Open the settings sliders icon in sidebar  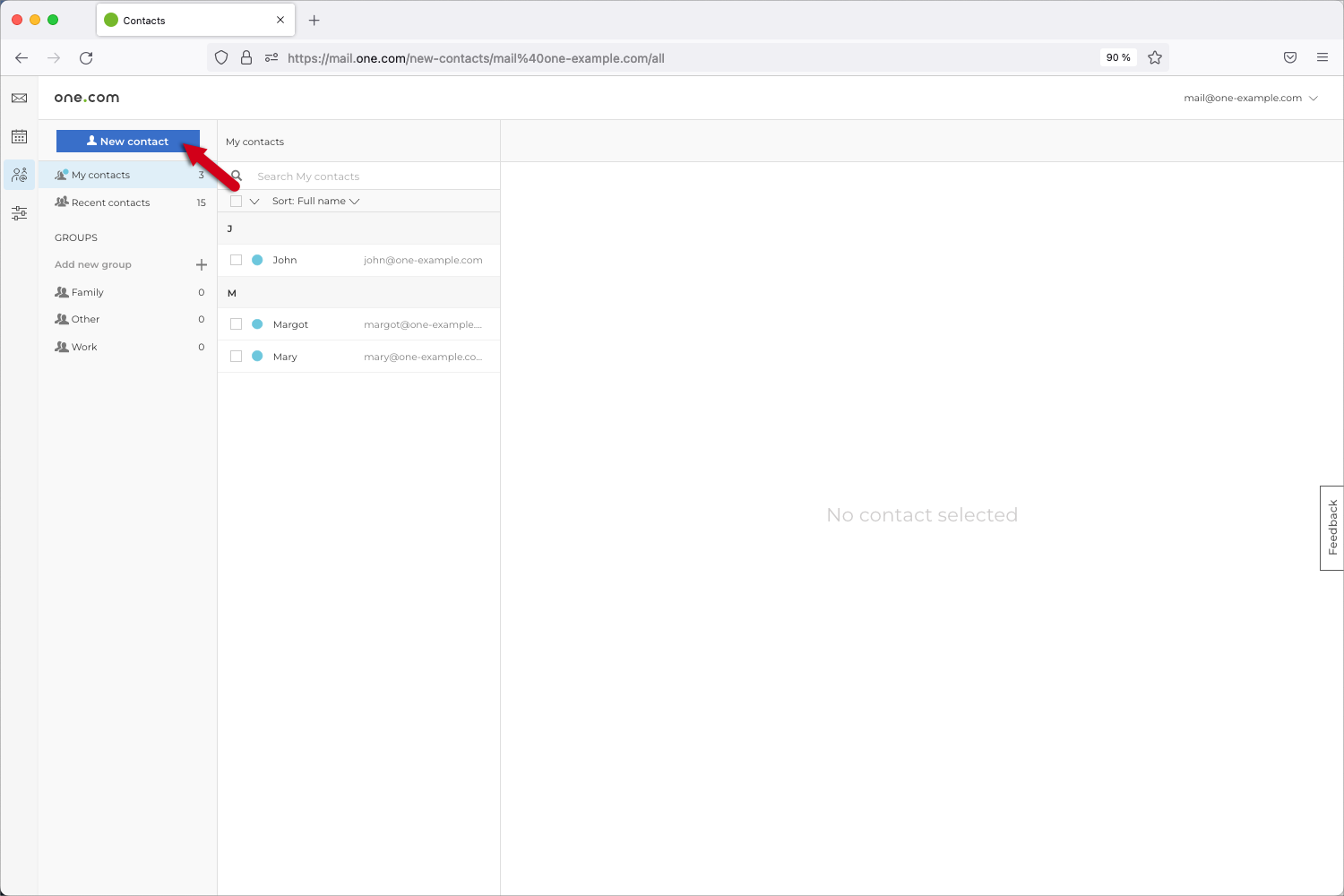coord(19,213)
